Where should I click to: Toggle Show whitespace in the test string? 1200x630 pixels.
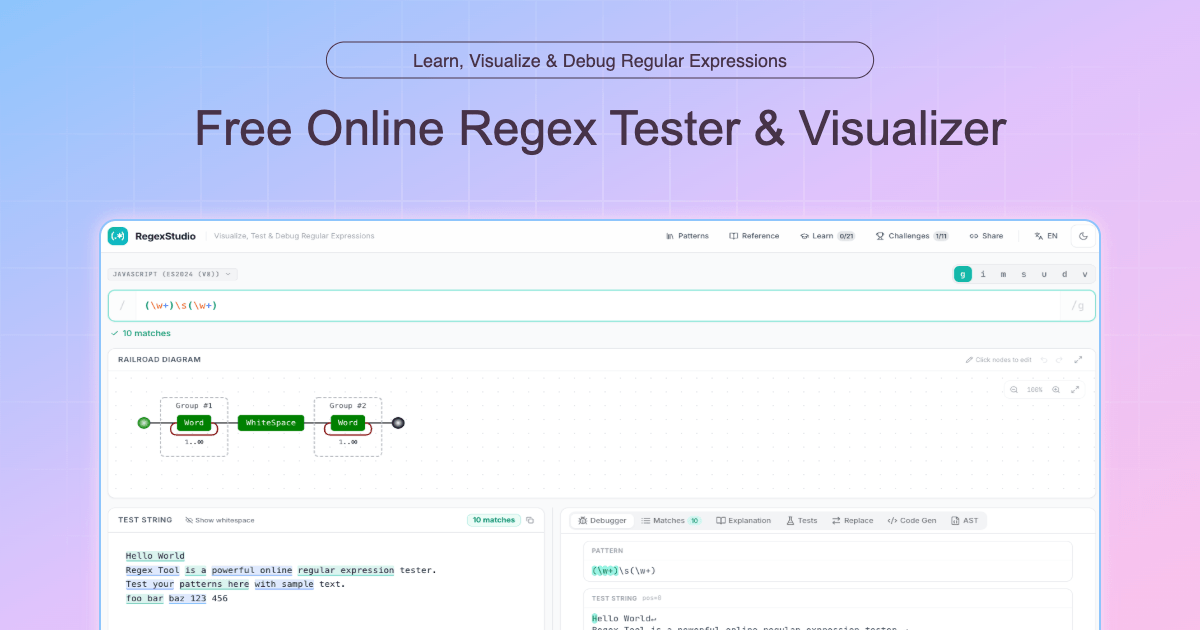[220, 520]
